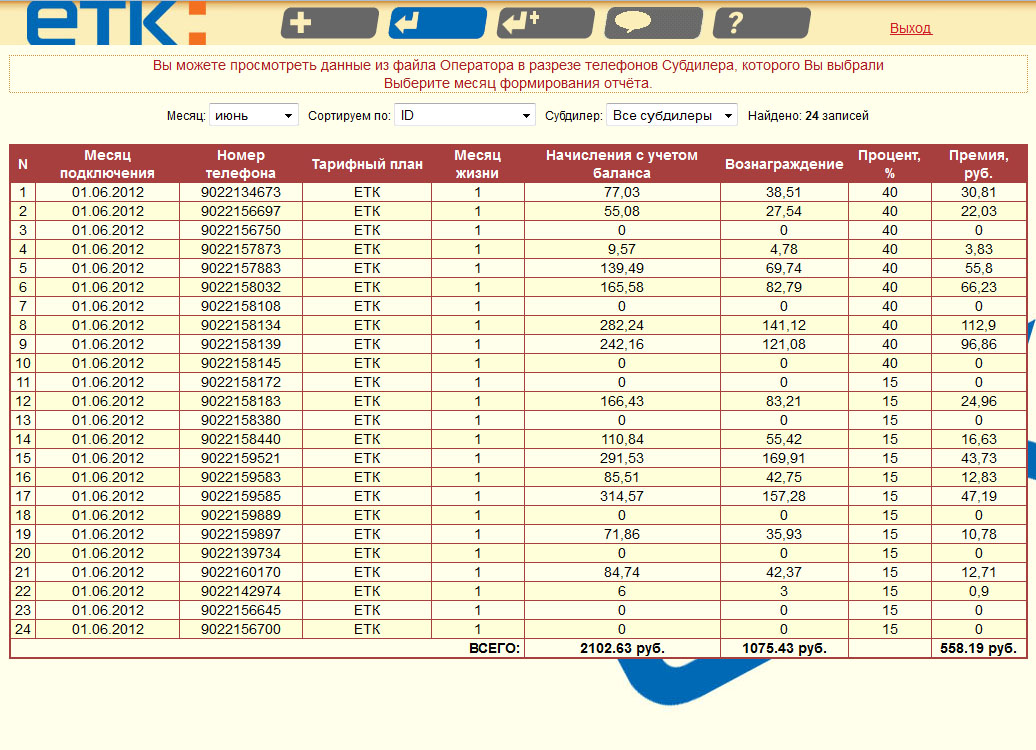The image size is (1036, 750).
Task: Select phone number 9022156697
Action: coord(240,211)
